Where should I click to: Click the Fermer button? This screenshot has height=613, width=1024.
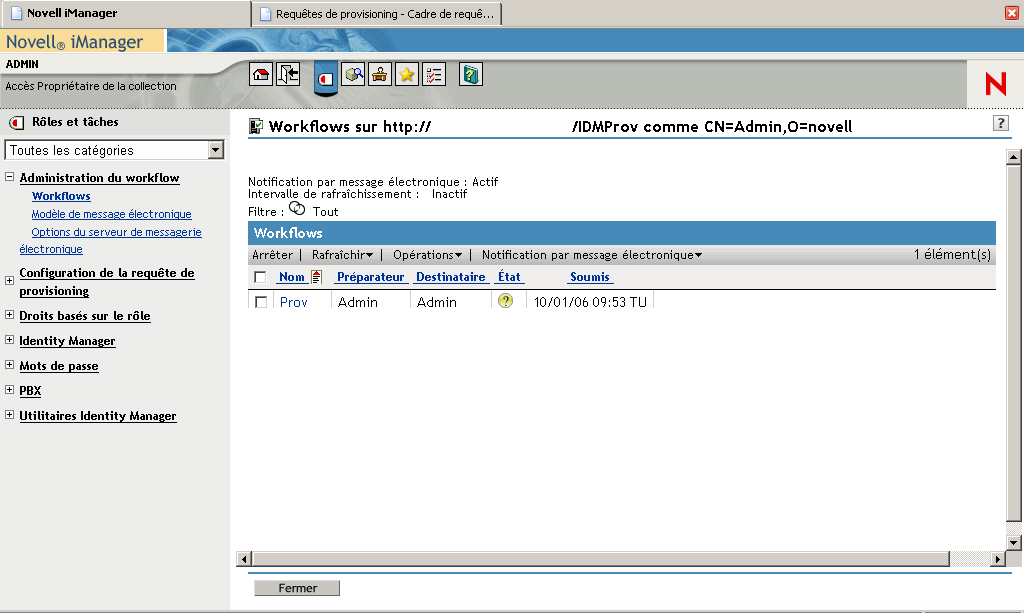coord(297,588)
